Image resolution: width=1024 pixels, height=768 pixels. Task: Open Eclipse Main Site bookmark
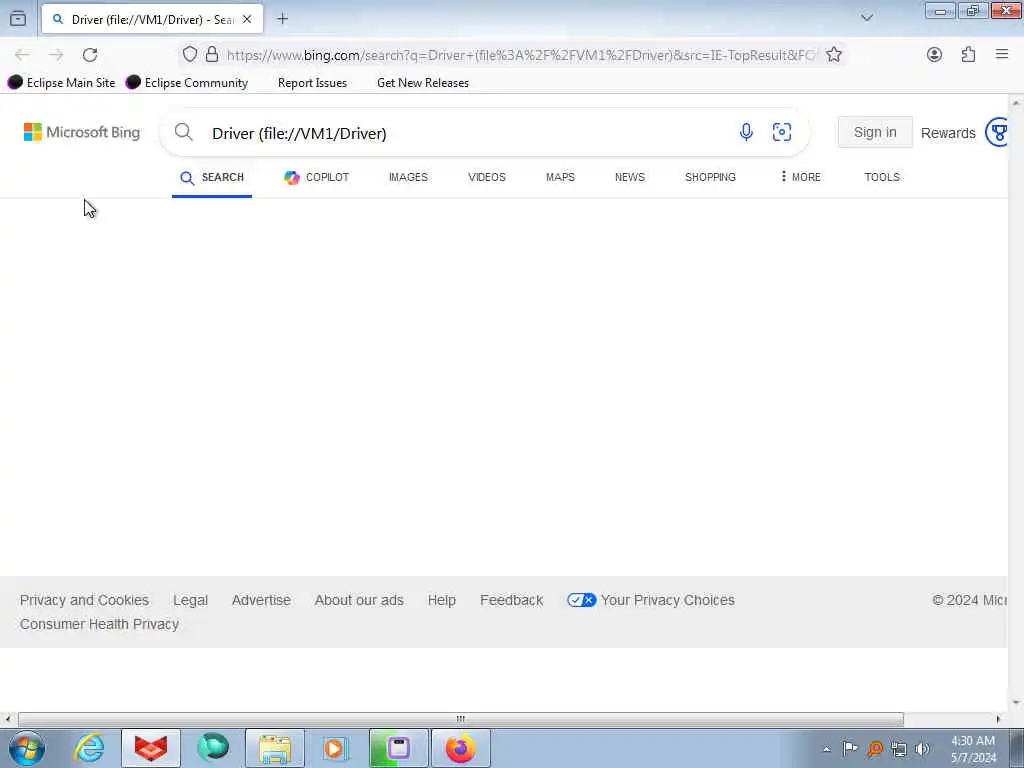(x=61, y=82)
